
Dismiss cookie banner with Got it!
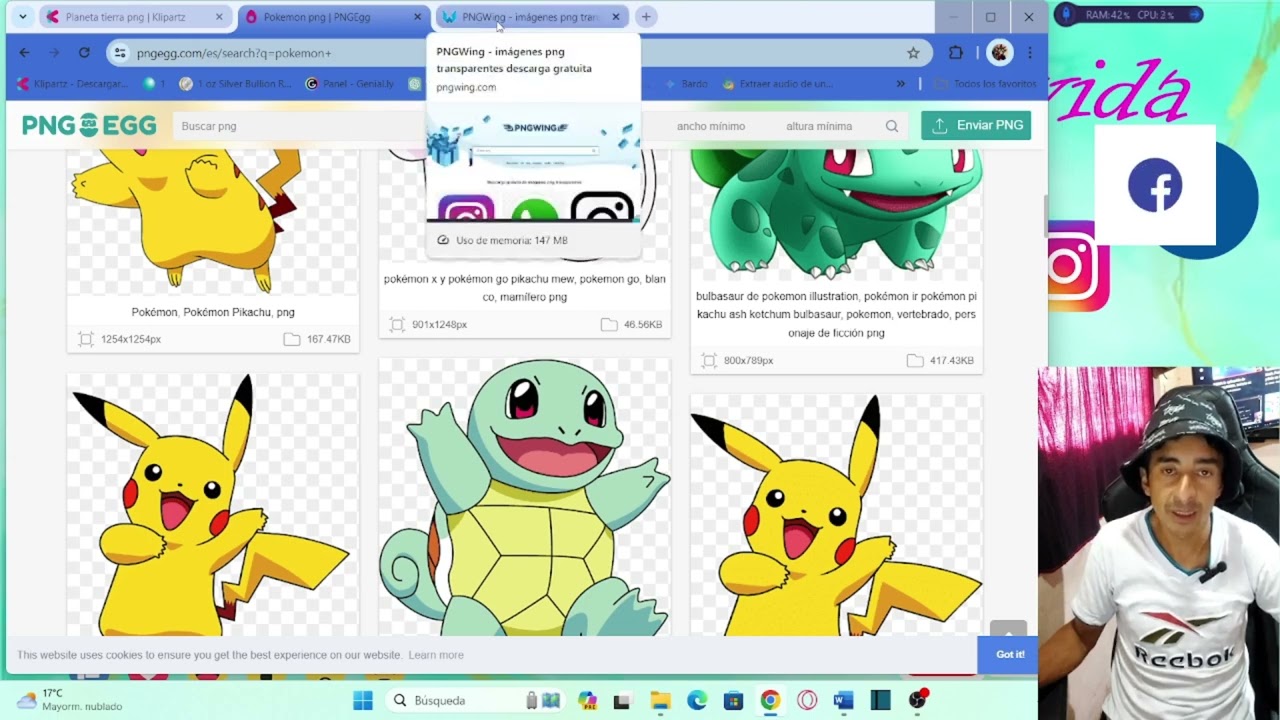click(1010, 654)
